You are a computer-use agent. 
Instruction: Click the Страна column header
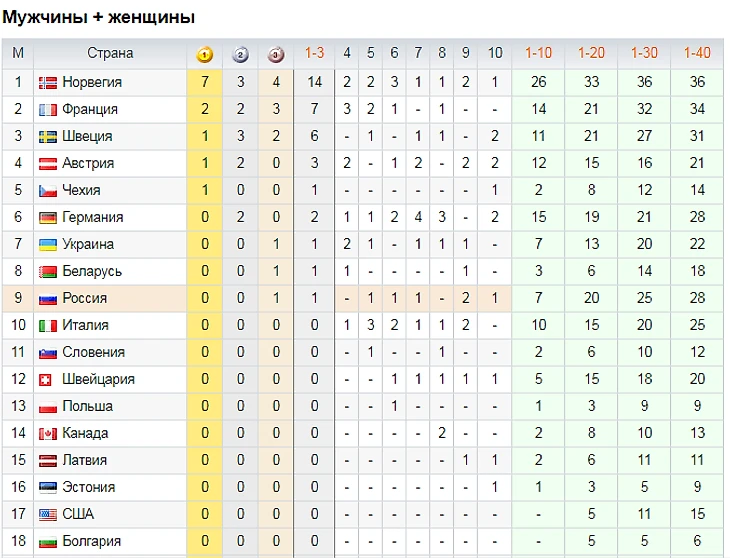[110, 53]
